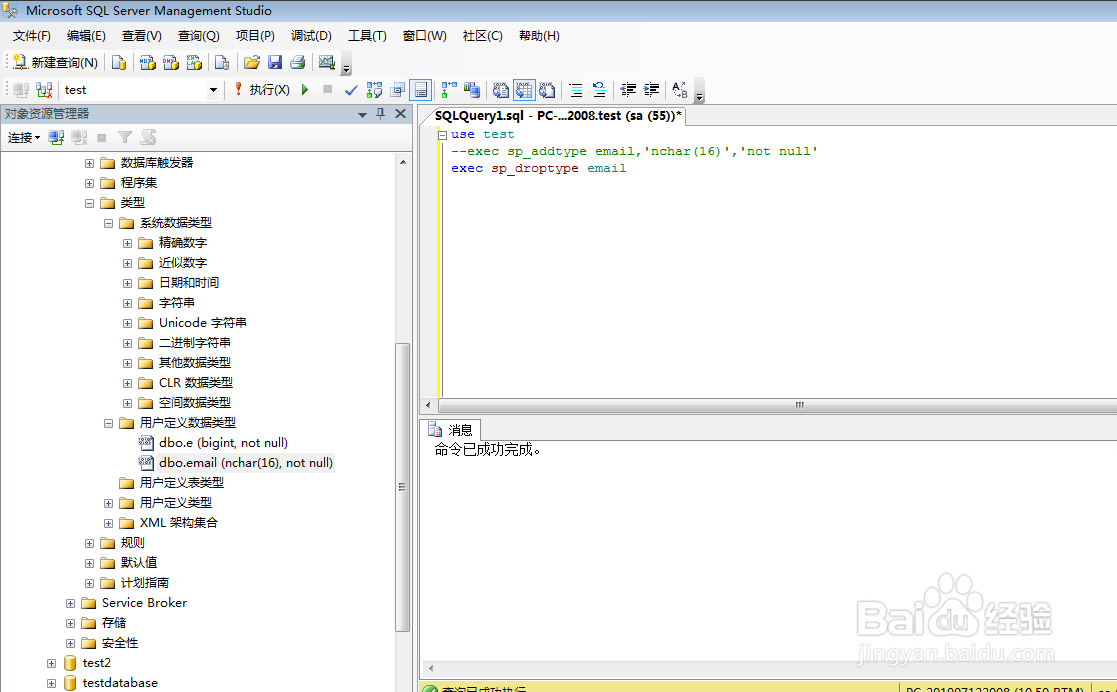This screenshot has width=1117, height=692.
Task: Switch output to Results to File
Action: tap(547, 90)
